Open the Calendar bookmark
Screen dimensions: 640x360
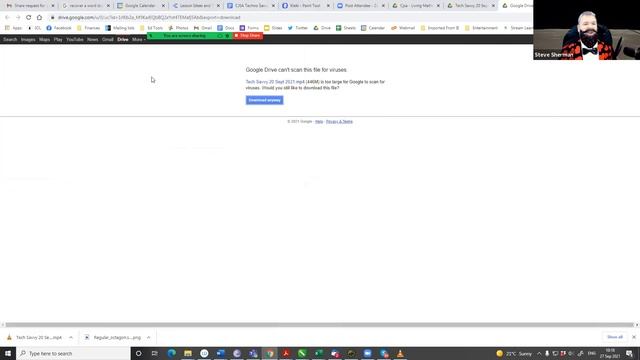373,28
